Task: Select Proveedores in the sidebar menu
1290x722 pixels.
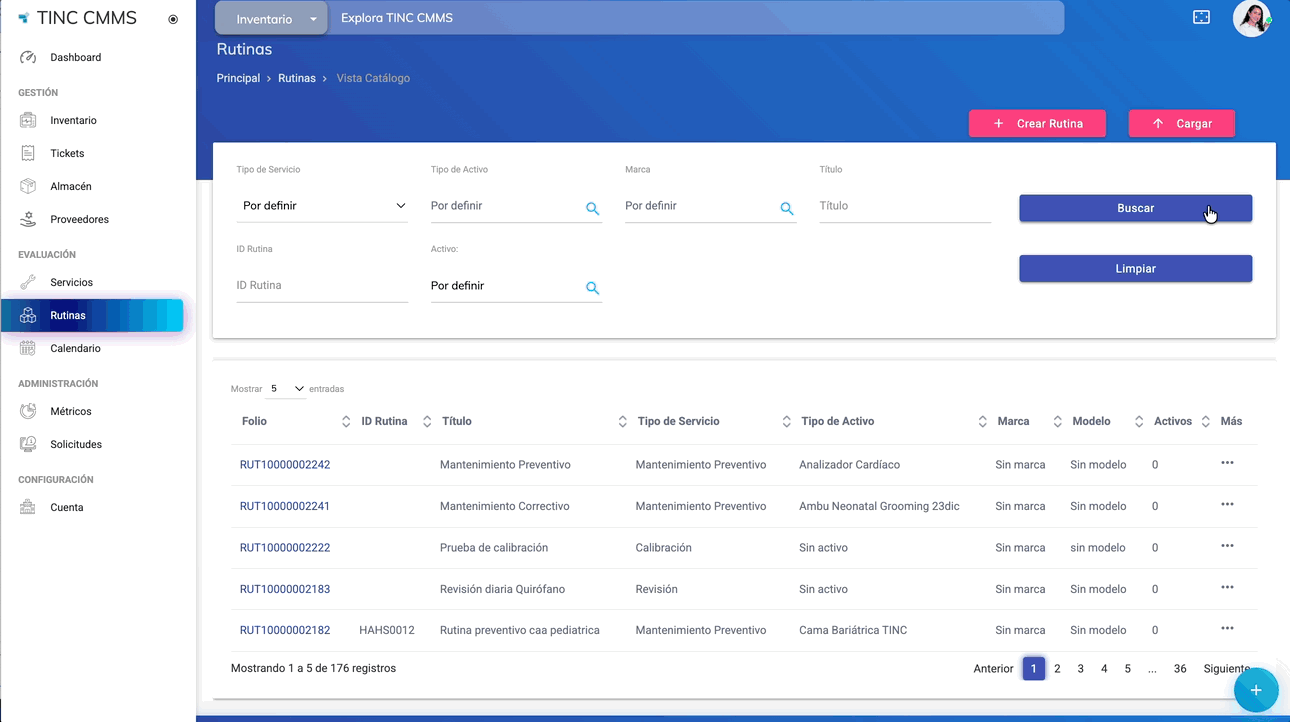Action: point(79,220)
